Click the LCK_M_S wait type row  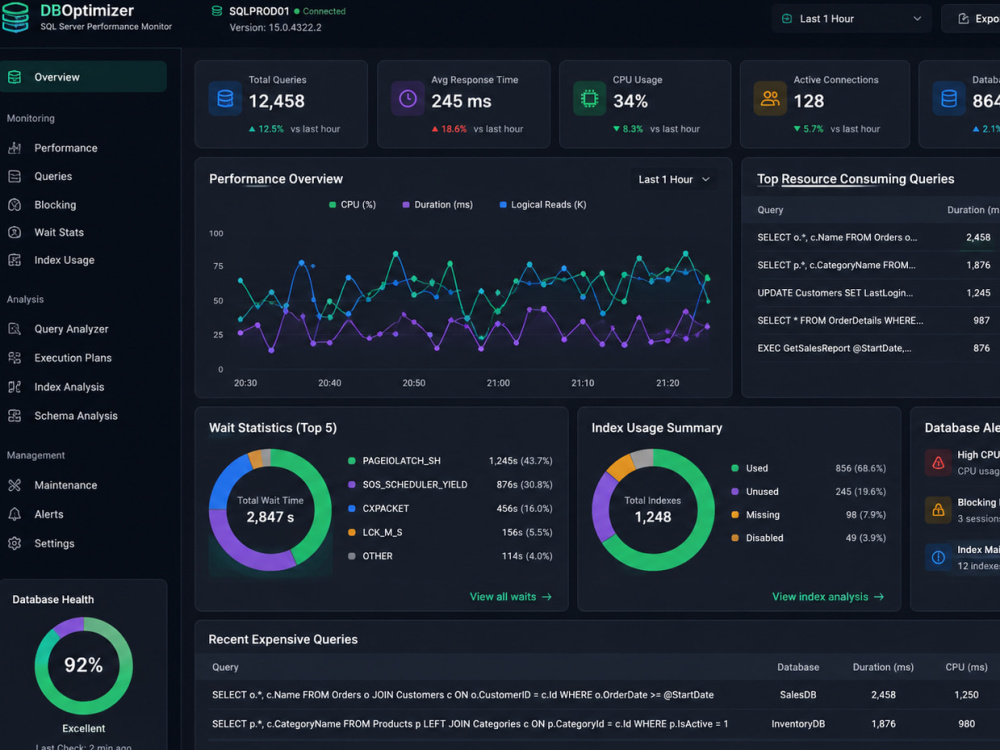pos(450,533)
